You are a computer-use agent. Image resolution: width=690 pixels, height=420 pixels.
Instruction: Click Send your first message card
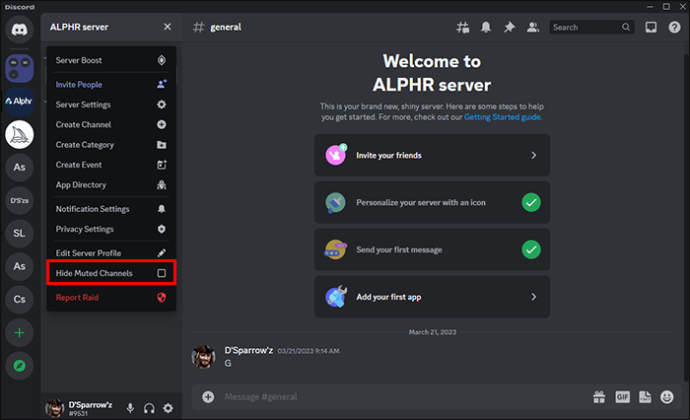(432, 250)
